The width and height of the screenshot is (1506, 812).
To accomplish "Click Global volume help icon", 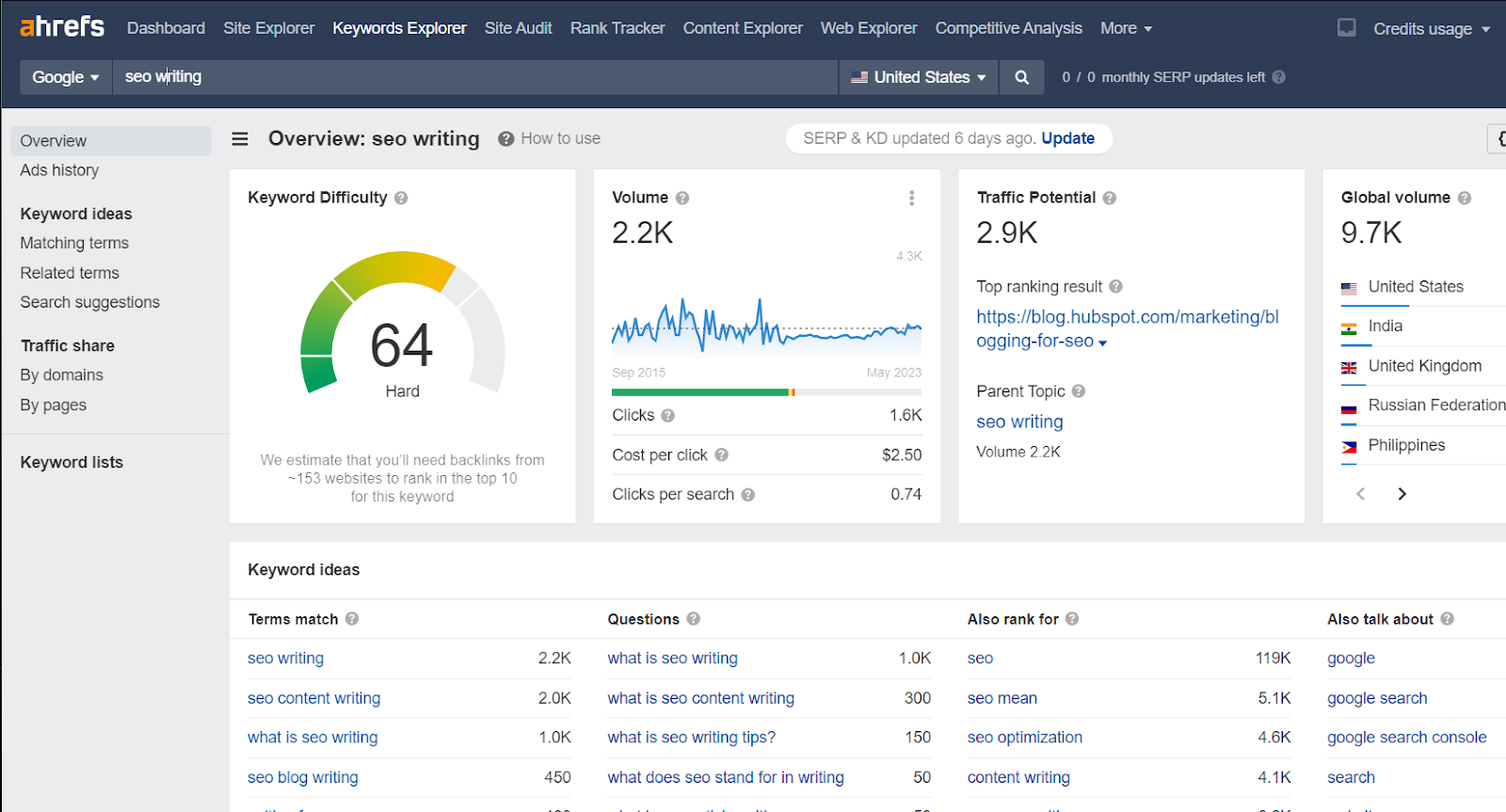I will click(x=1465, y=199).
